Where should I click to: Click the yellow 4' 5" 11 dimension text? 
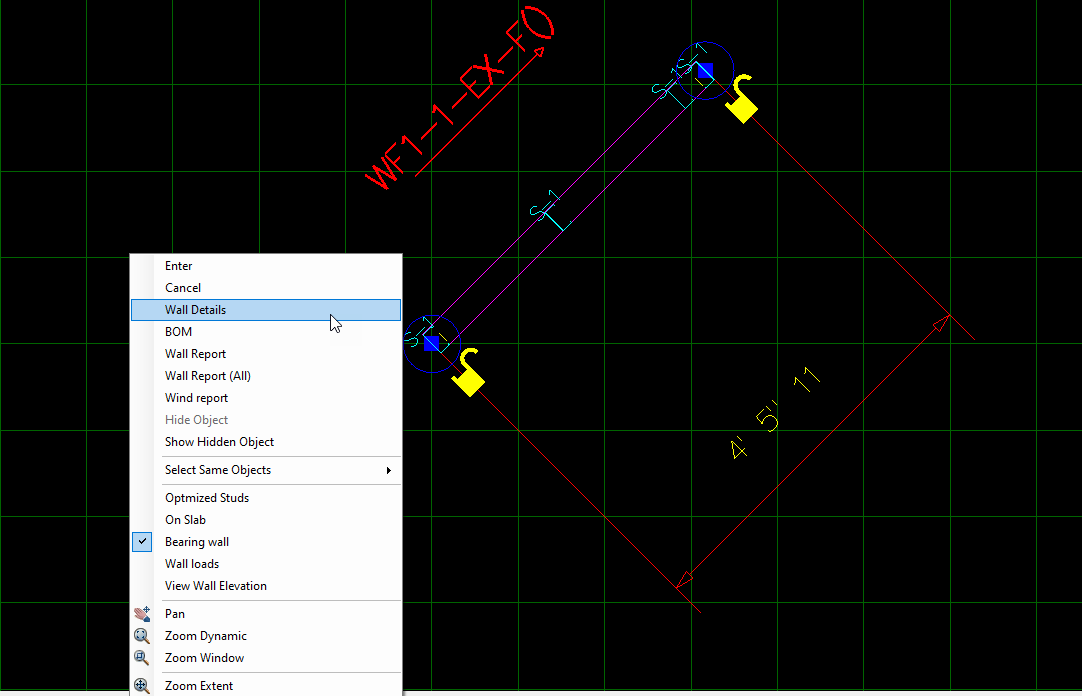pos(775,413)
